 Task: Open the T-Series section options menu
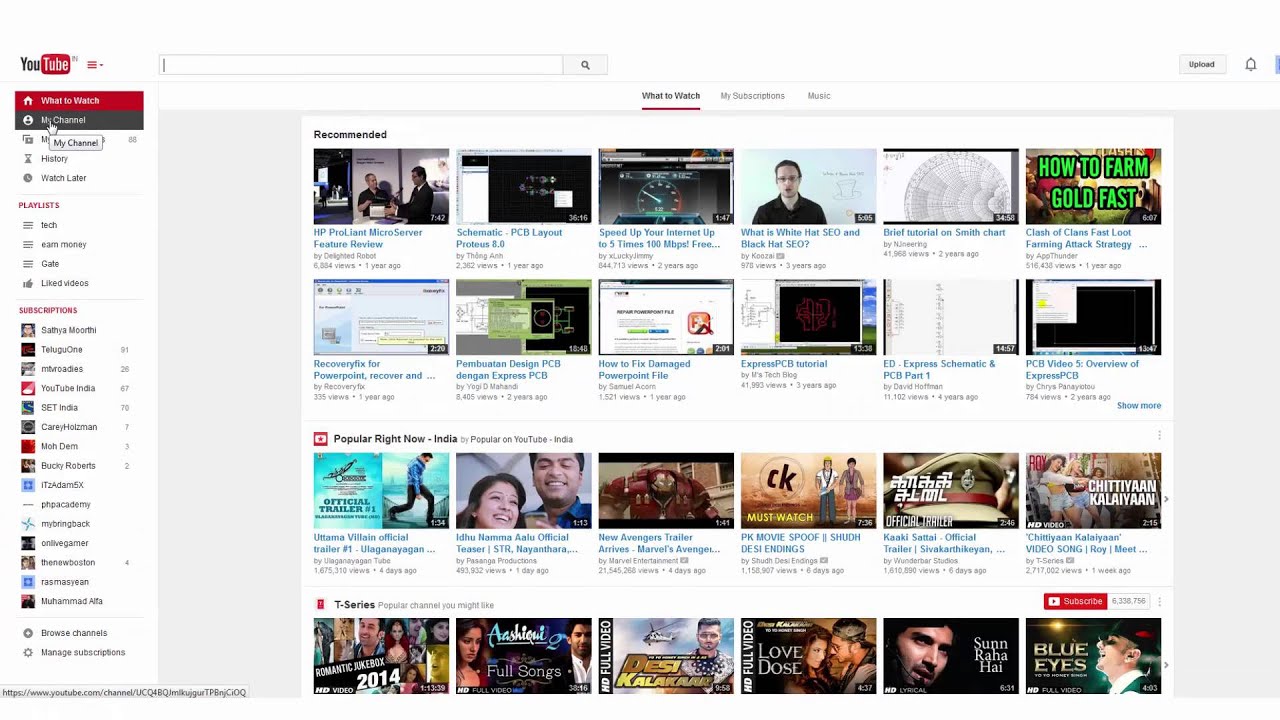pyautogui.click(x=1159, y=601)
